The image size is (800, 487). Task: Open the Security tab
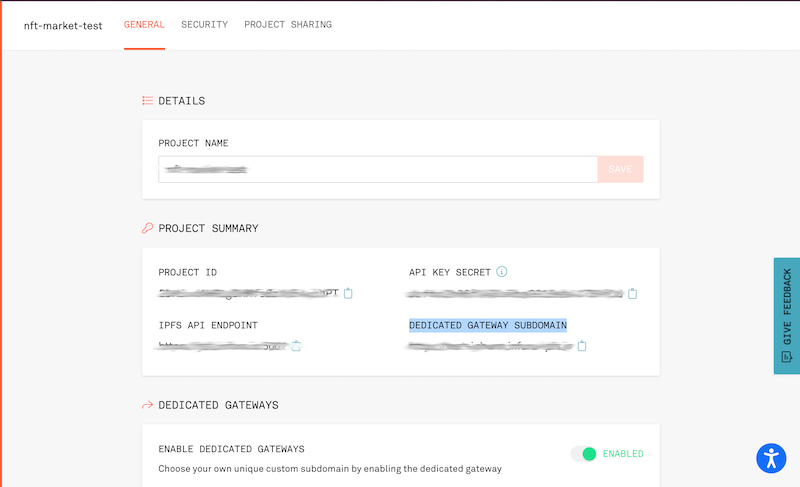pos(205,24)
